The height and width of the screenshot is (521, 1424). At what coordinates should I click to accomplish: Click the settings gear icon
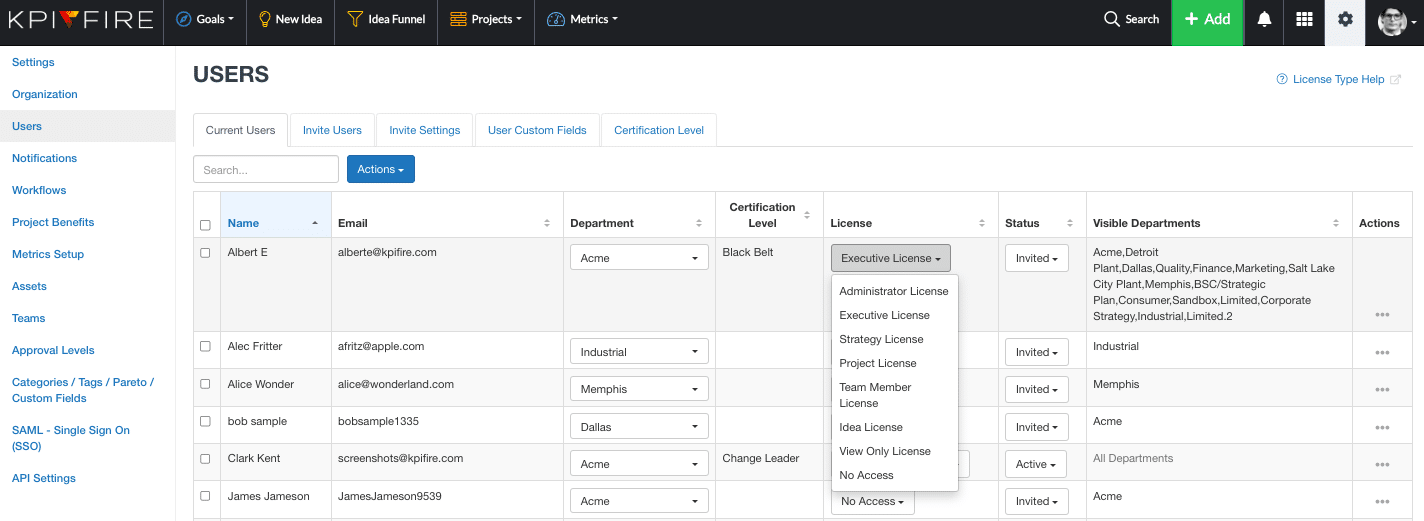tap(1345, 19)
